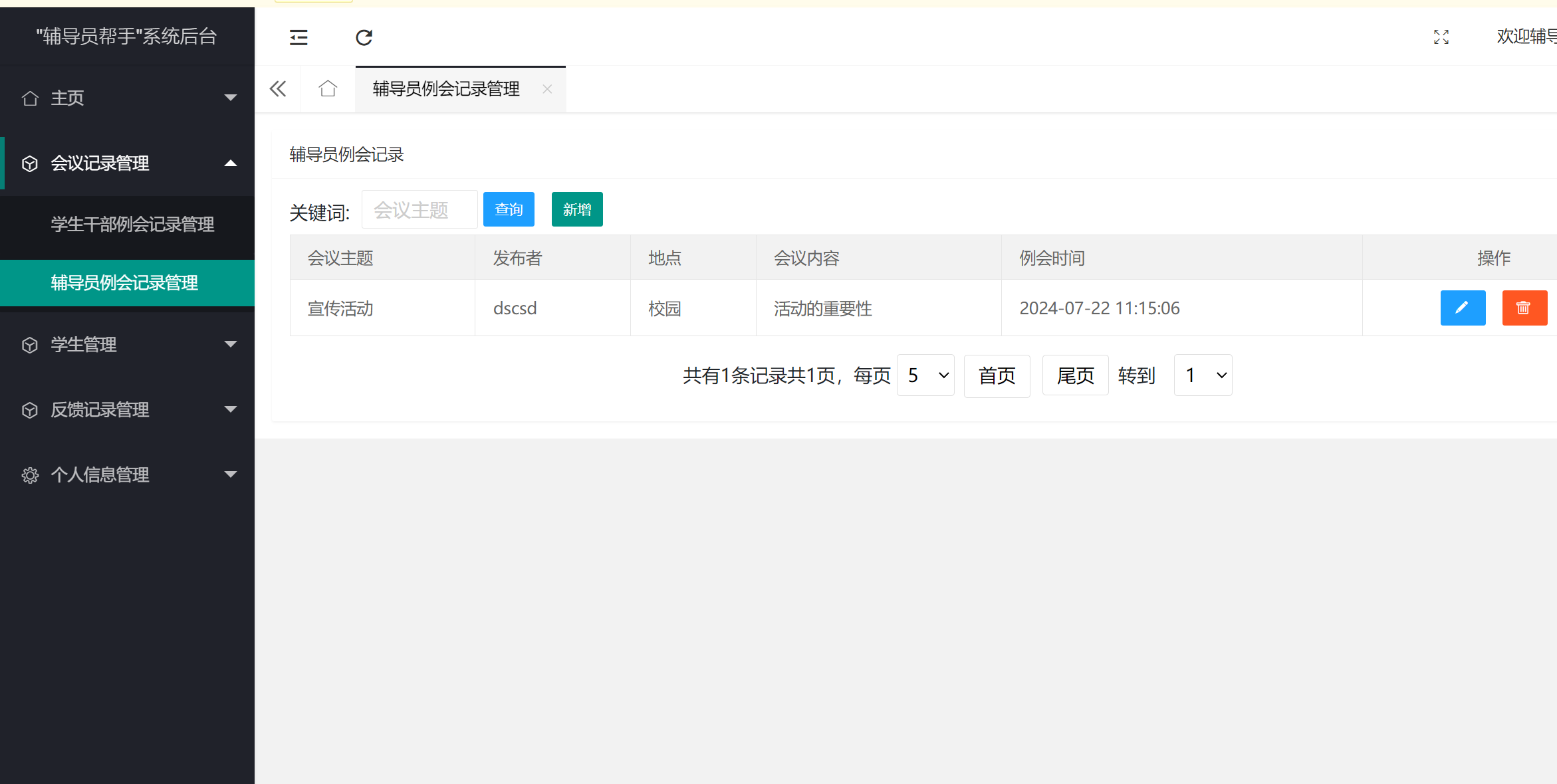
Task: Click the back arrows beside the home icon
Action: [x=277, y=88]
